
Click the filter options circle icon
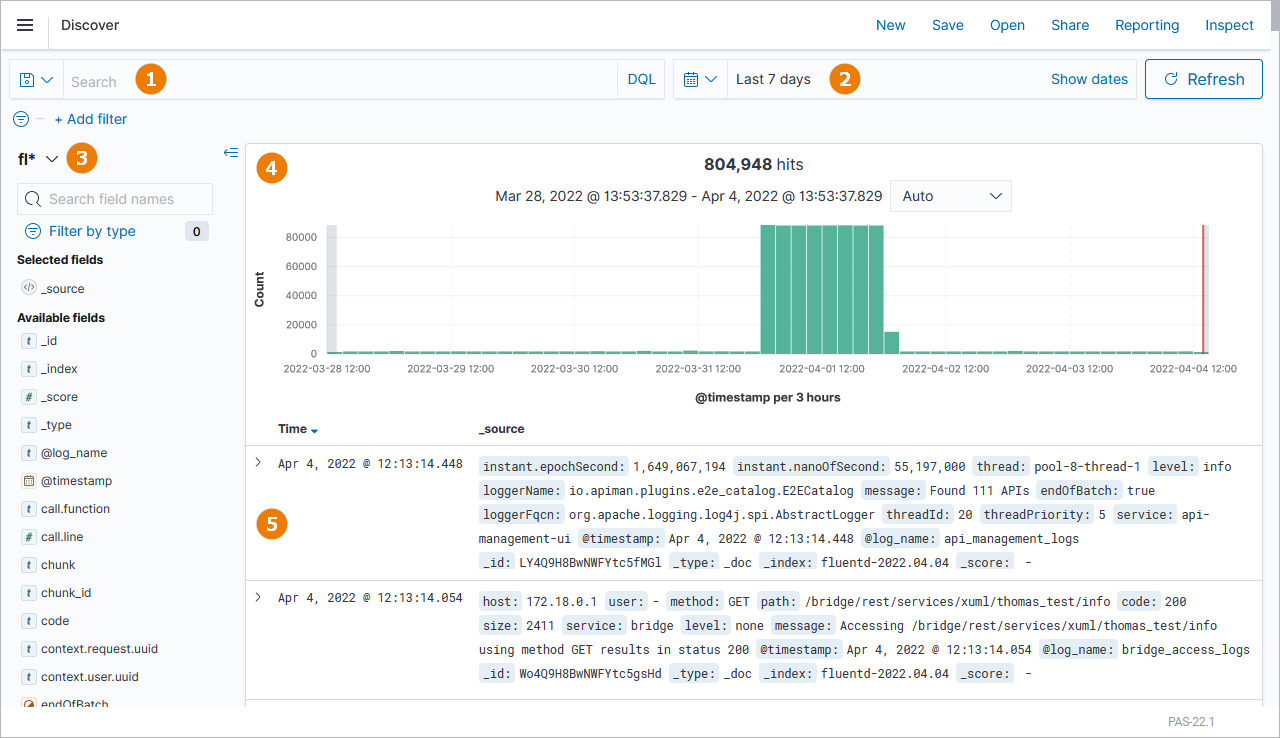click(x=20, y=119)
